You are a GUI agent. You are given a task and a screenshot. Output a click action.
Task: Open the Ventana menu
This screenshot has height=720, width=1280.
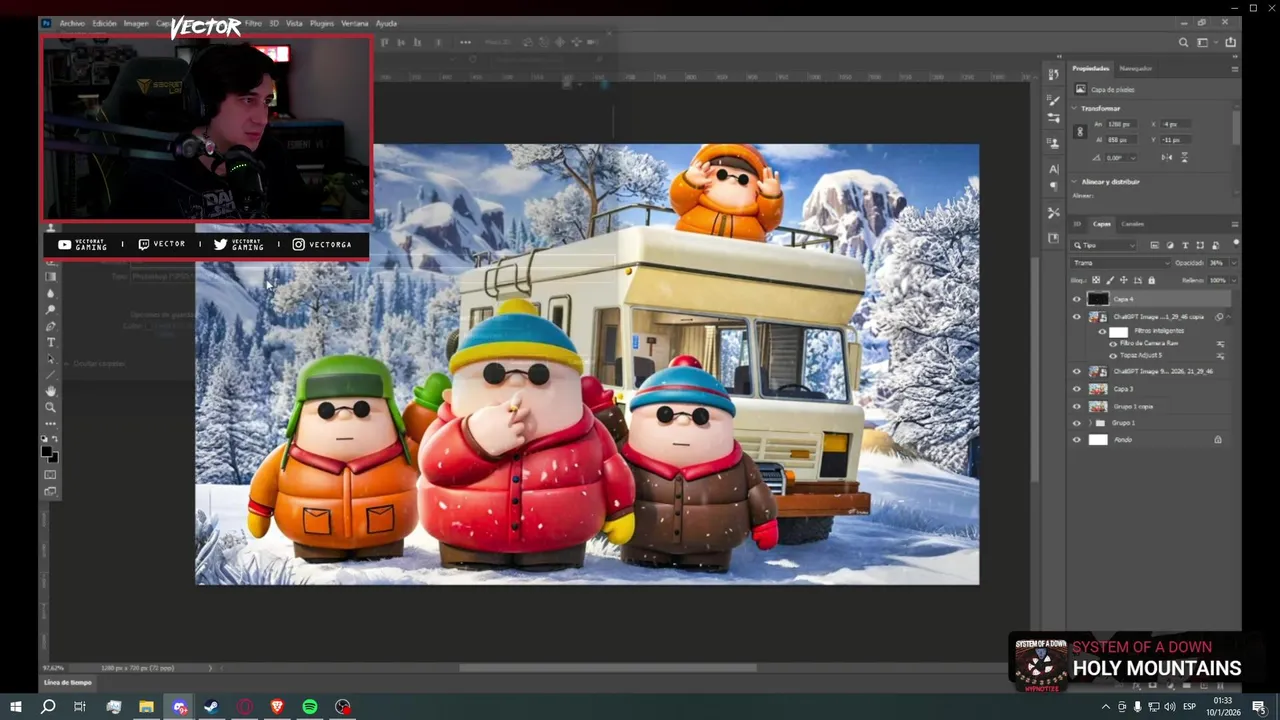point(354,23)
